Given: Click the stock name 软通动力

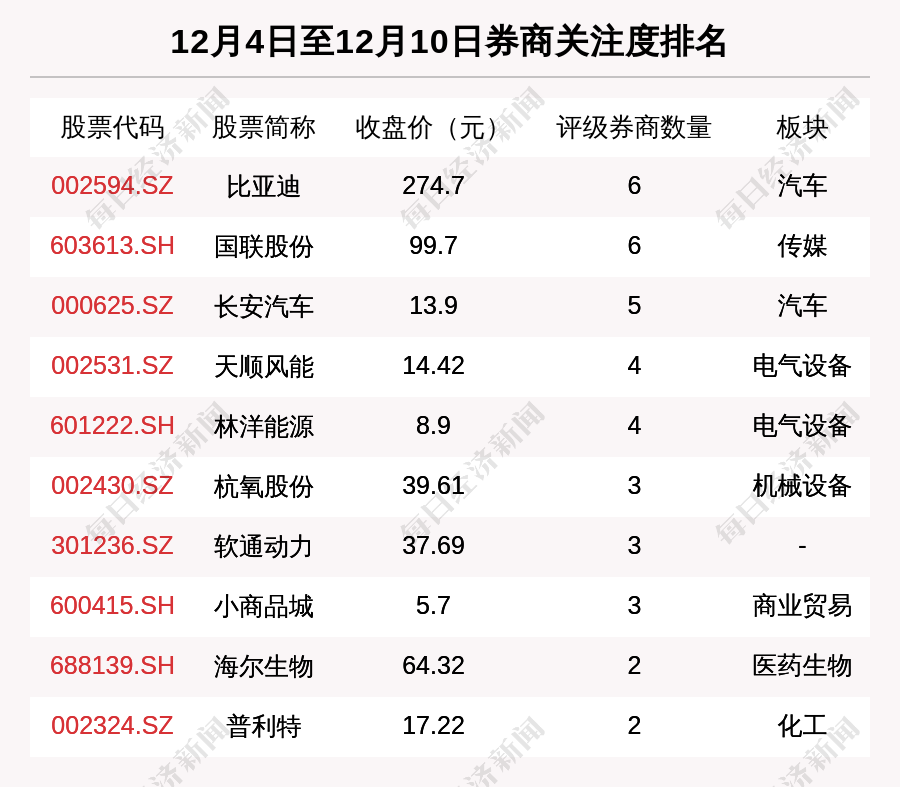Looking at the screenshot, I should [x=263, y=546].
